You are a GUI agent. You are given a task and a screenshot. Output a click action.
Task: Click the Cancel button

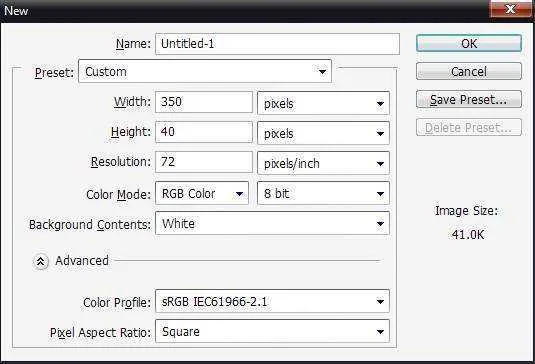469,71
